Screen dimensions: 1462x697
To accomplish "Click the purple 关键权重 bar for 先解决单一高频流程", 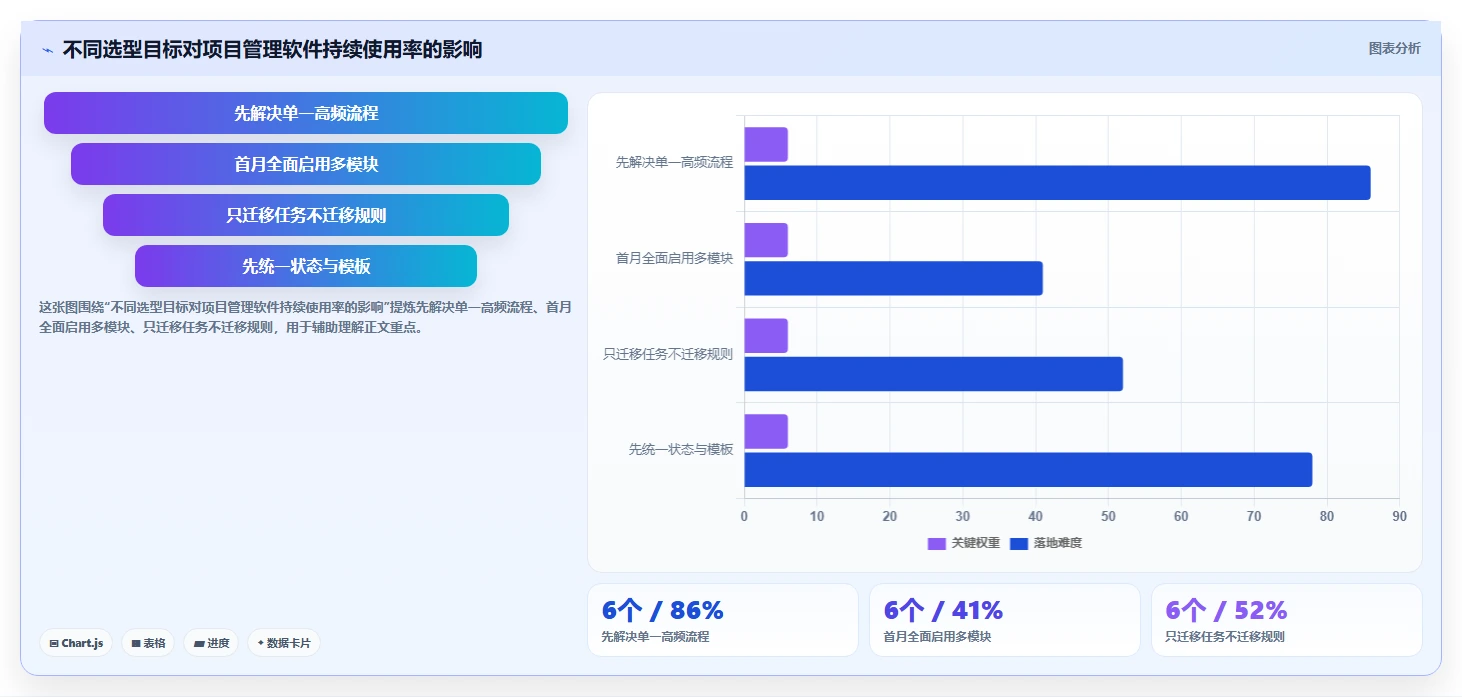I will click(x=766, y=144).
